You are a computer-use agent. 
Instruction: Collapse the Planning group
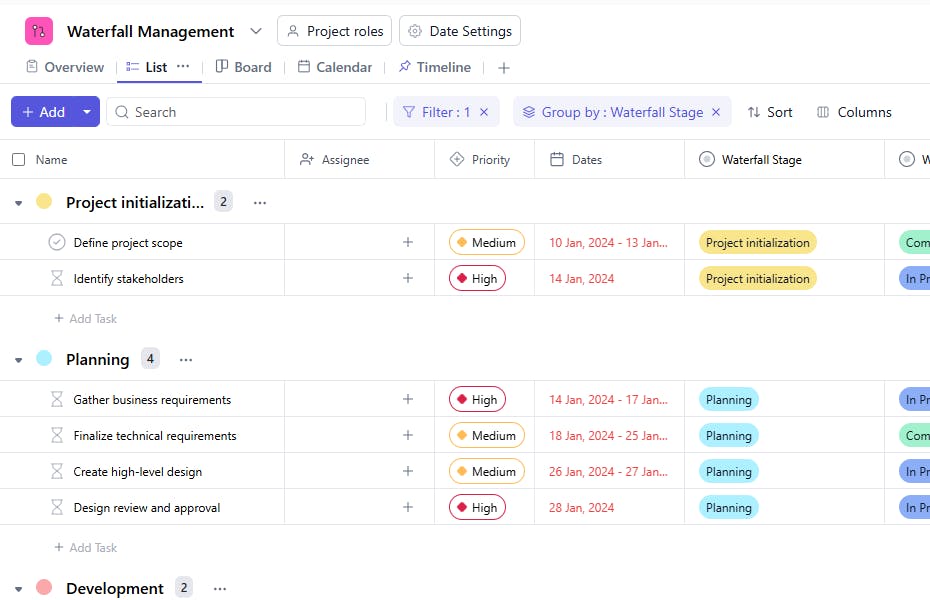pyautogui.click(x=18, y=360)
